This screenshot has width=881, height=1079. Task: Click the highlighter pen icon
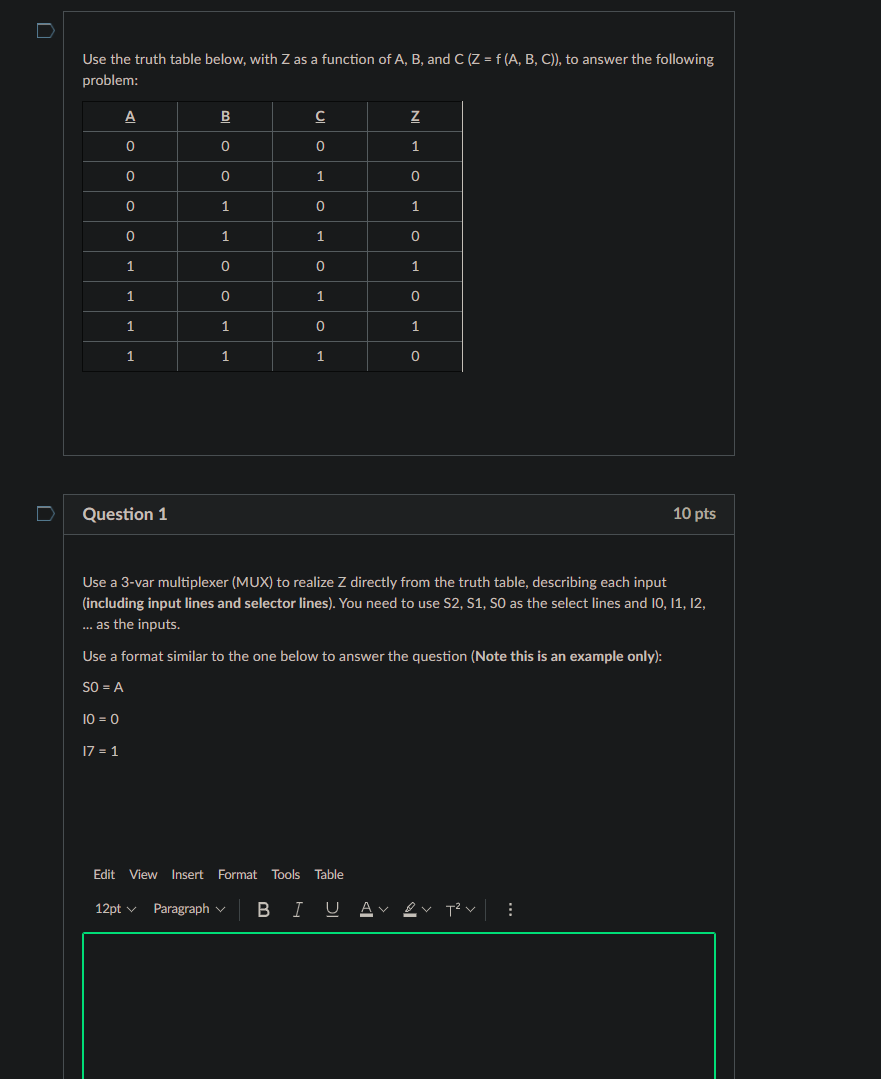tap(410, 909)
